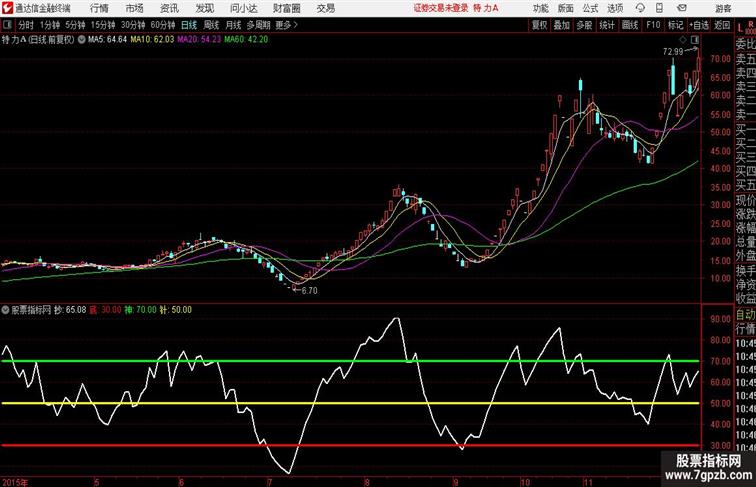Click the 抄: 65.08 indicator value
The height and width of the screenshot is (487, 756).
[x=70, y=310]
